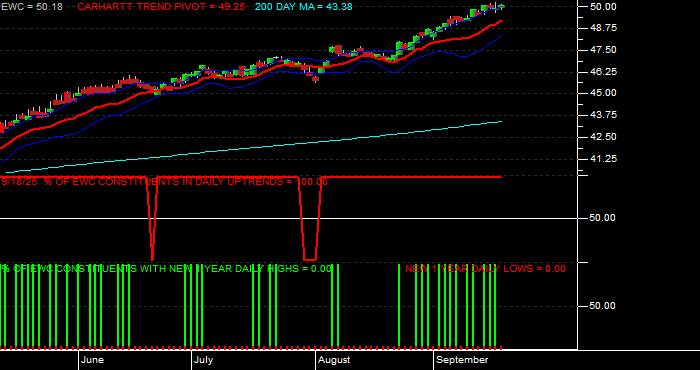Select the June date axis label
The width and height of the screenshot is (700, 370).
(93, 360)
